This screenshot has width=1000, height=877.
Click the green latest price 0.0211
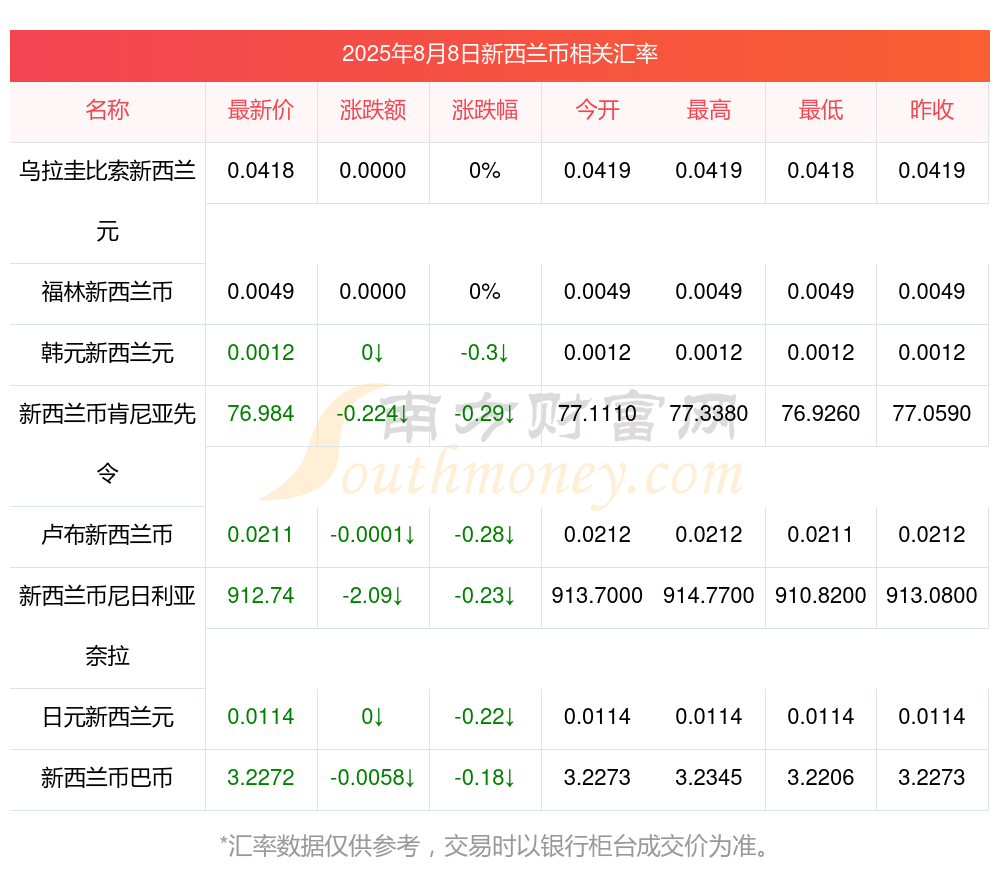260,534
